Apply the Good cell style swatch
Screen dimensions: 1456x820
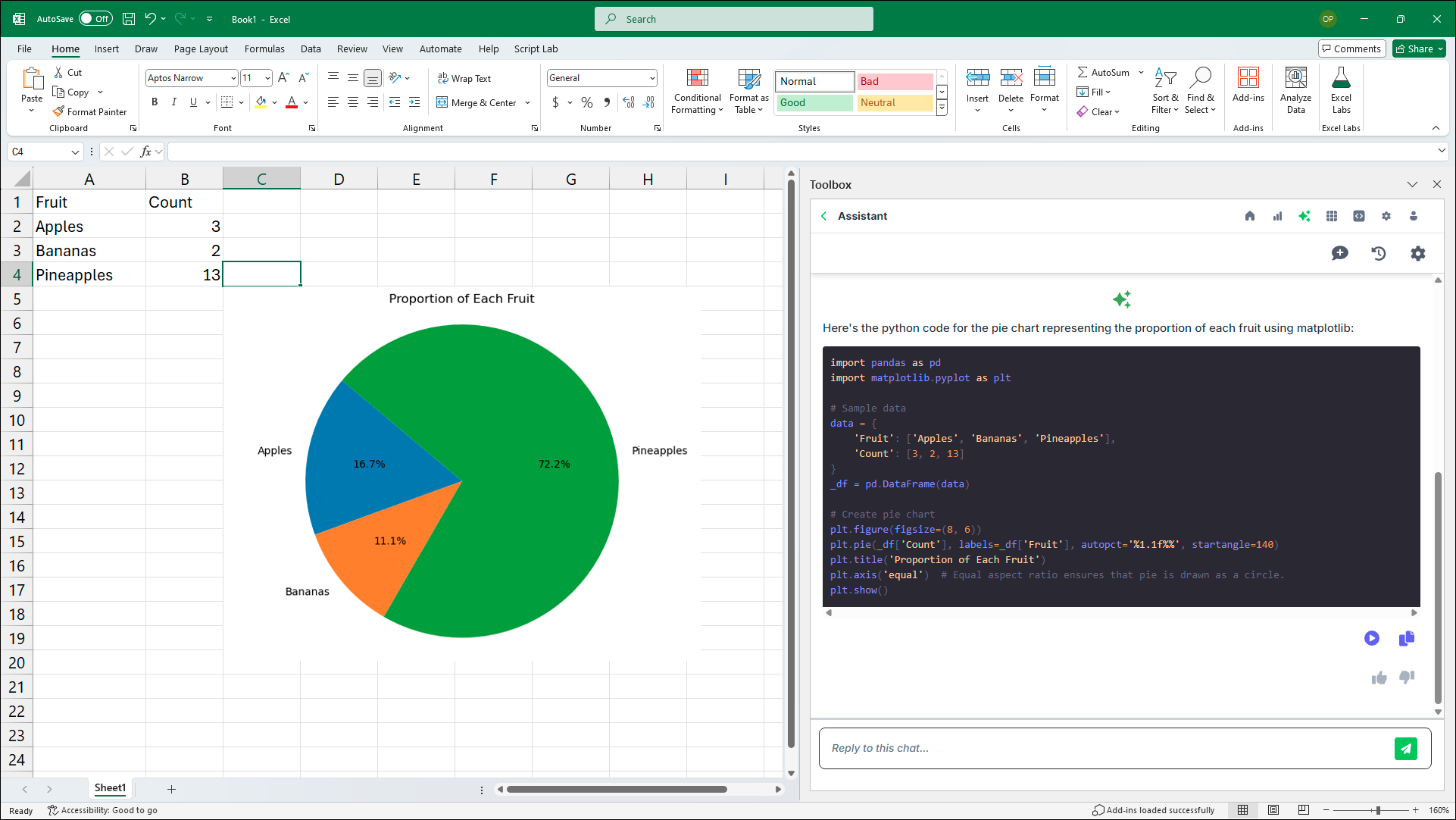[x=814, y=102]
